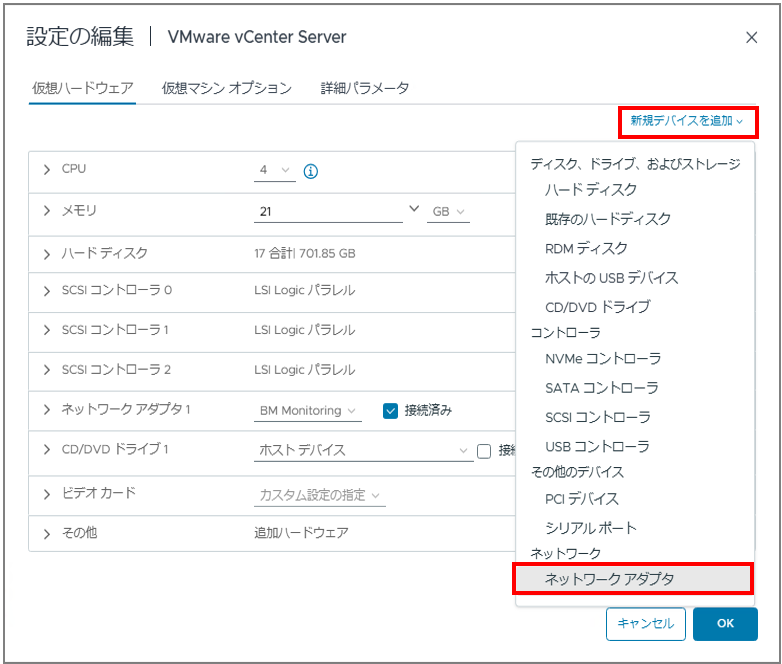Expand the ハード ディスク row
782x664 pixels.
[x=47, y=254]
